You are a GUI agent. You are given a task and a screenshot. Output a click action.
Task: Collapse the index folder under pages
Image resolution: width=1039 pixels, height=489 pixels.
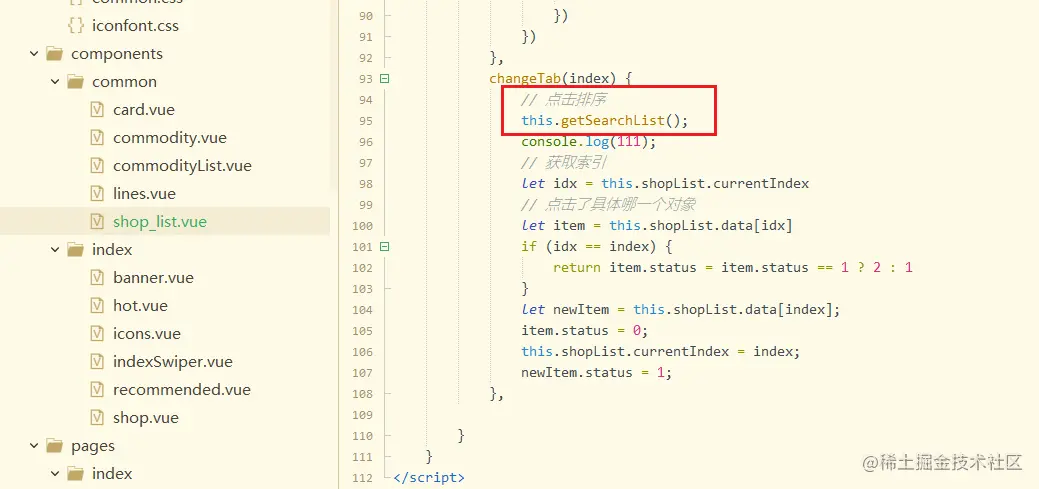(56, 474)
